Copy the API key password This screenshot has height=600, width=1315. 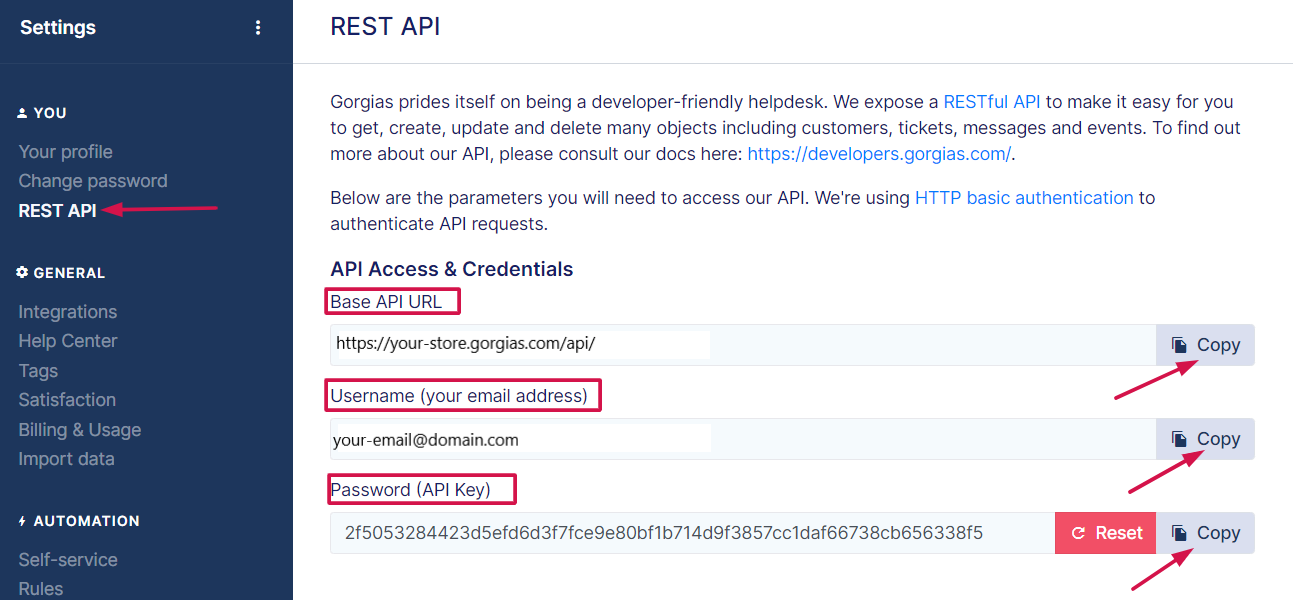point(1205,533)
